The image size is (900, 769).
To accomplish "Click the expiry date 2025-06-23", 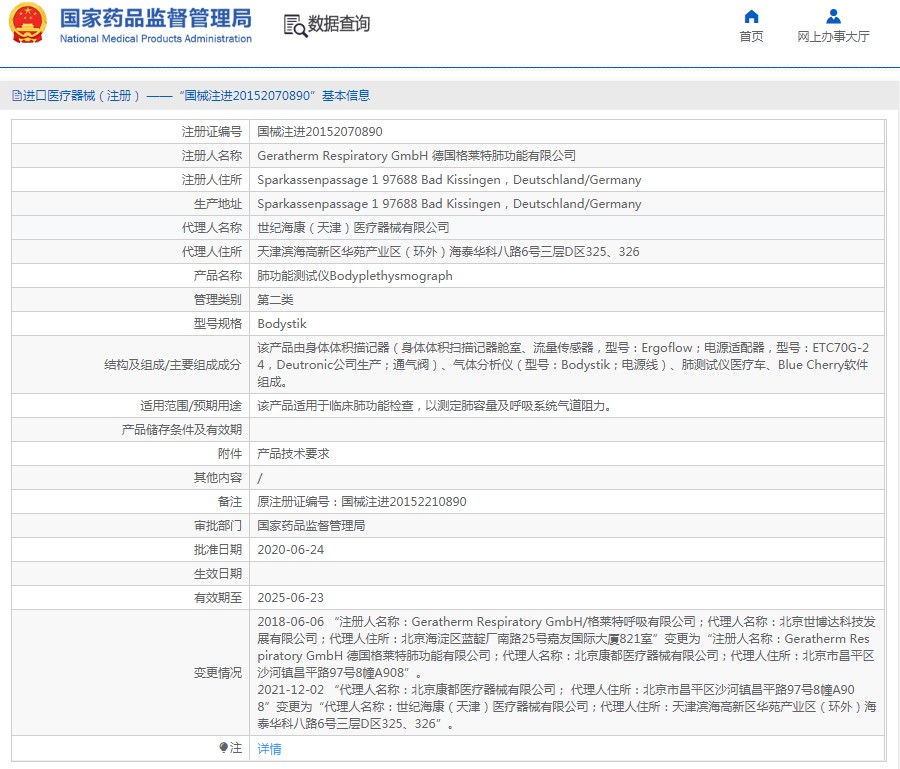I will pyautogui.click(x=291, y=598).
